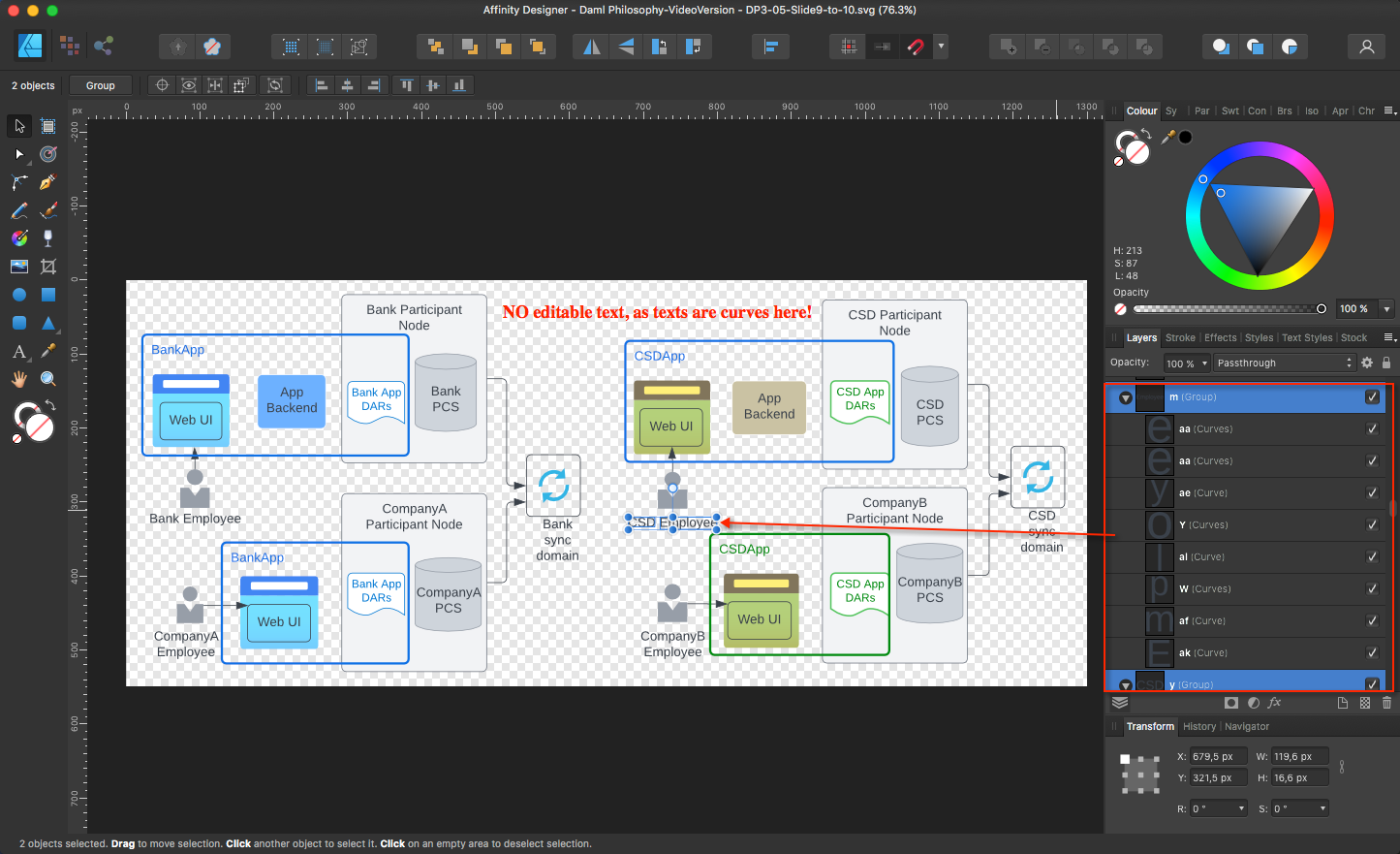The image size is (1400, 854).
Task: Switch to the Stroke tab
Action: [x=1180, y=337]
